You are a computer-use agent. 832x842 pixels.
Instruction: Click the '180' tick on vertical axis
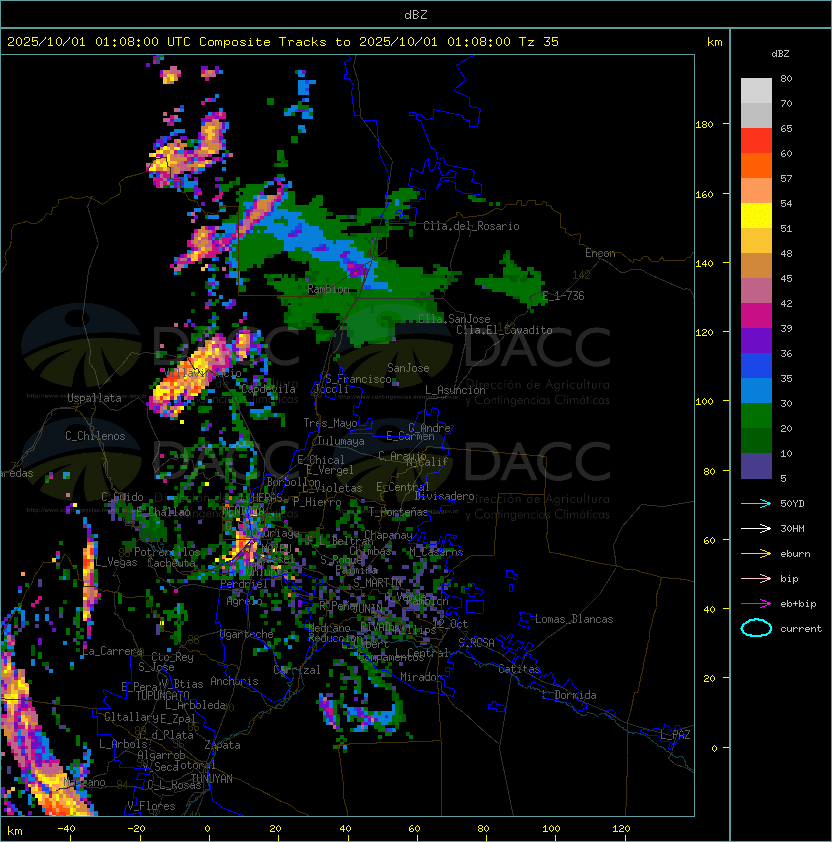click(x=704, y=125)
